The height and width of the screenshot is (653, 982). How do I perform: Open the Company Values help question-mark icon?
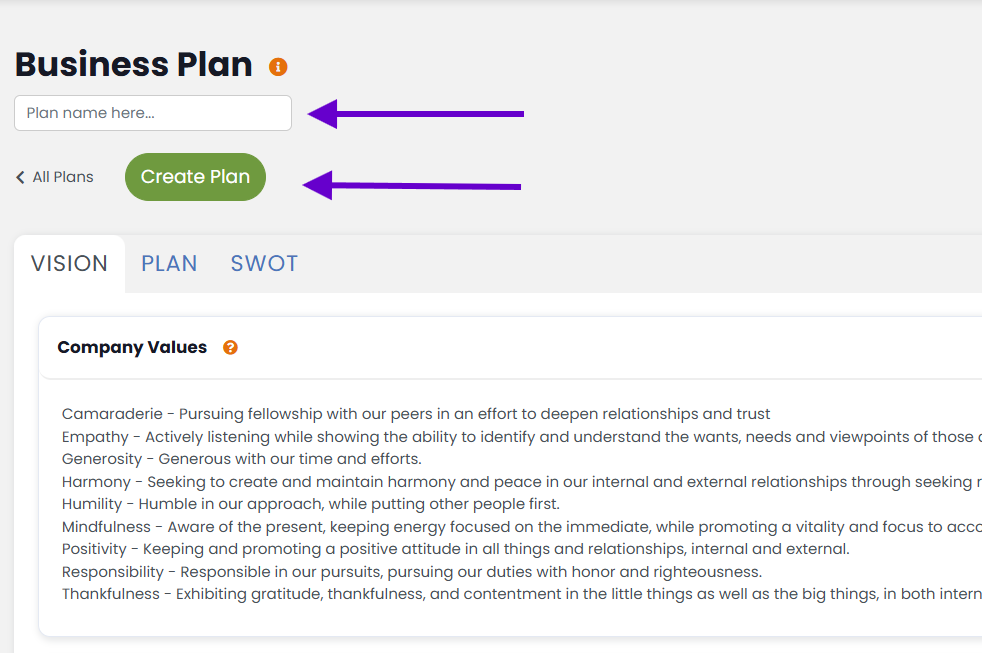tap(230, 348)
